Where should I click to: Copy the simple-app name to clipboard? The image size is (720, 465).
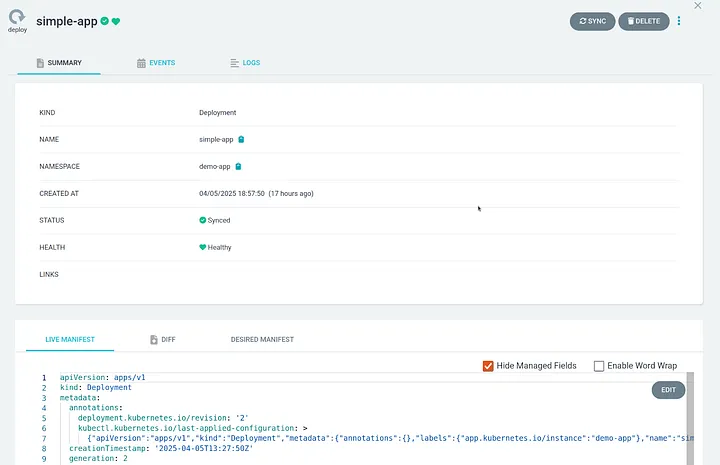(x=242, y=139)
